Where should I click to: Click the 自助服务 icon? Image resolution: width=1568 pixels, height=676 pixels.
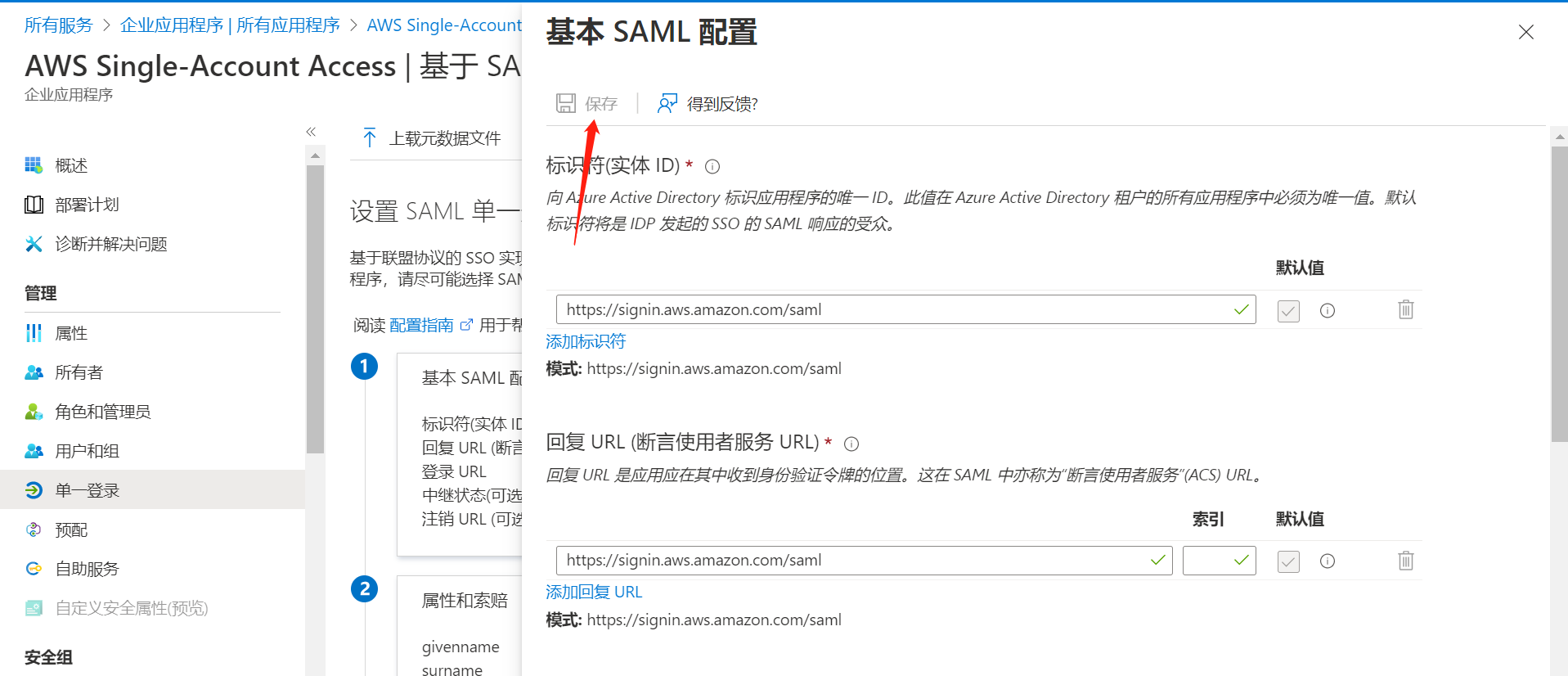tap(34, 569)
